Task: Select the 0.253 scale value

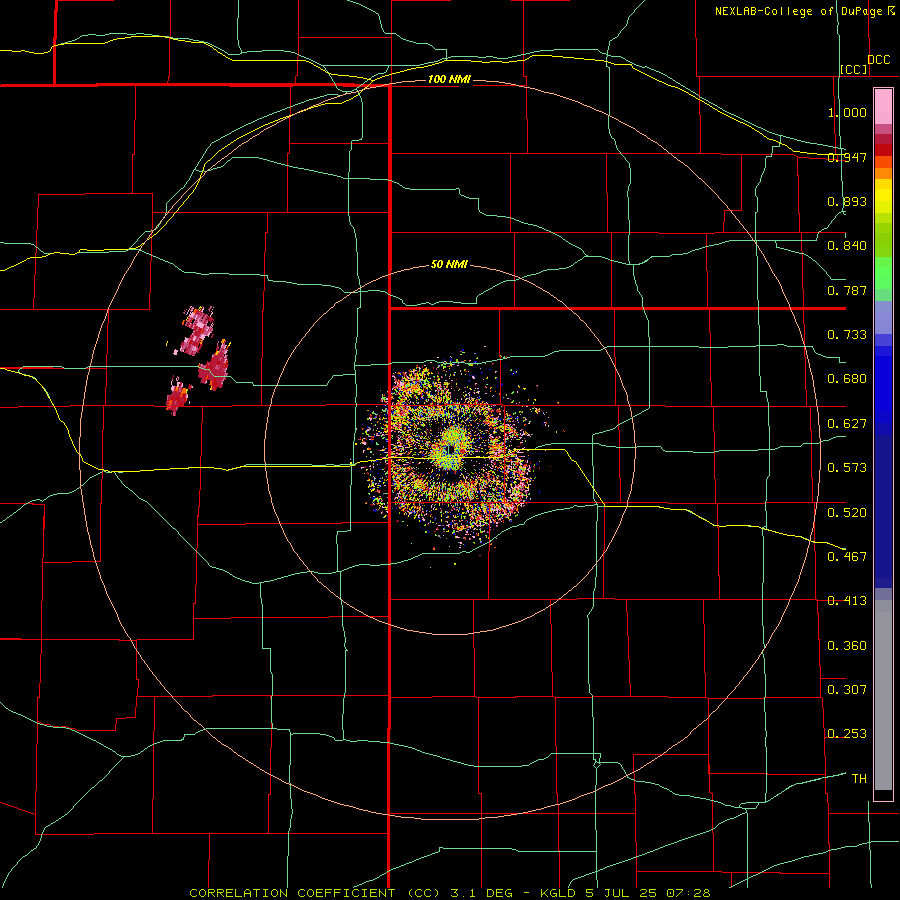Action: click(847, 734)
